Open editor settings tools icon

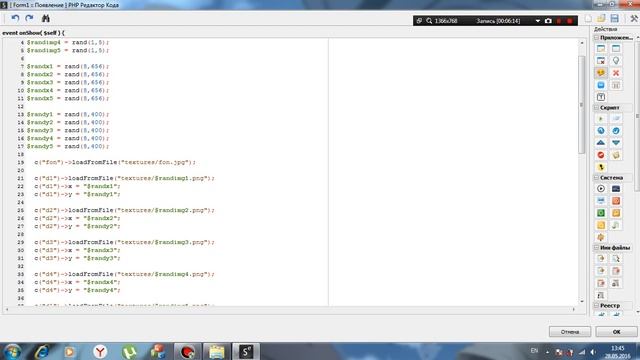[634, 19]
